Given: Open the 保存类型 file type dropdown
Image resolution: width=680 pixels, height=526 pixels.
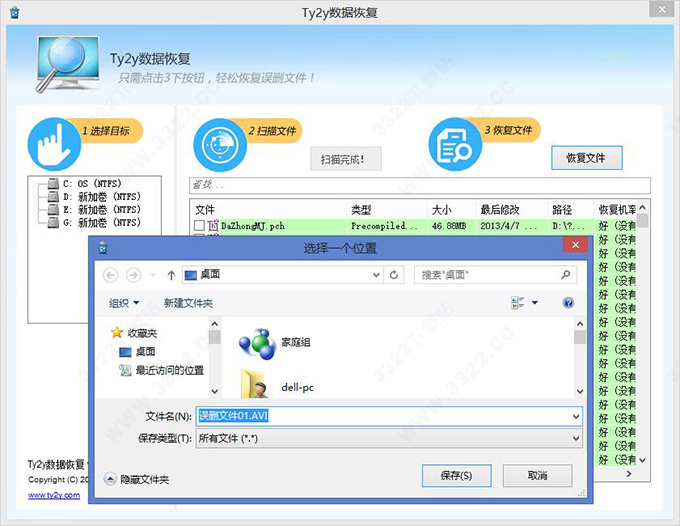Looking at the screenshot, I should coord(575,438).
